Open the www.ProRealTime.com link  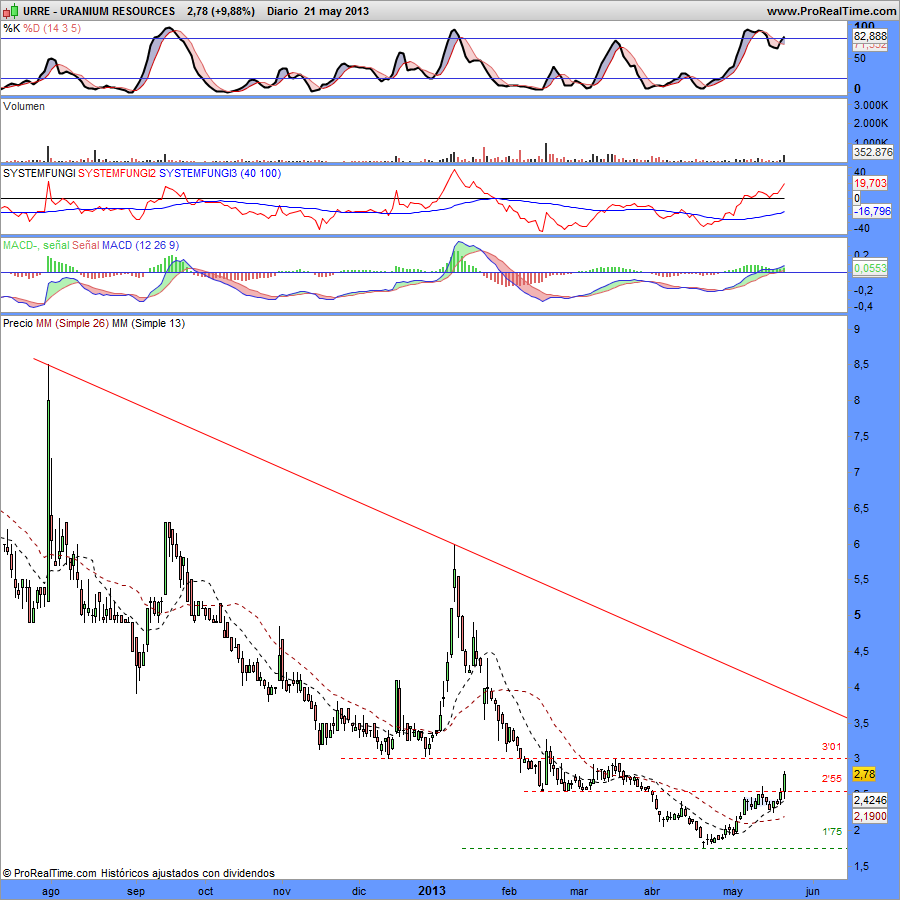[x=831, y=11]
